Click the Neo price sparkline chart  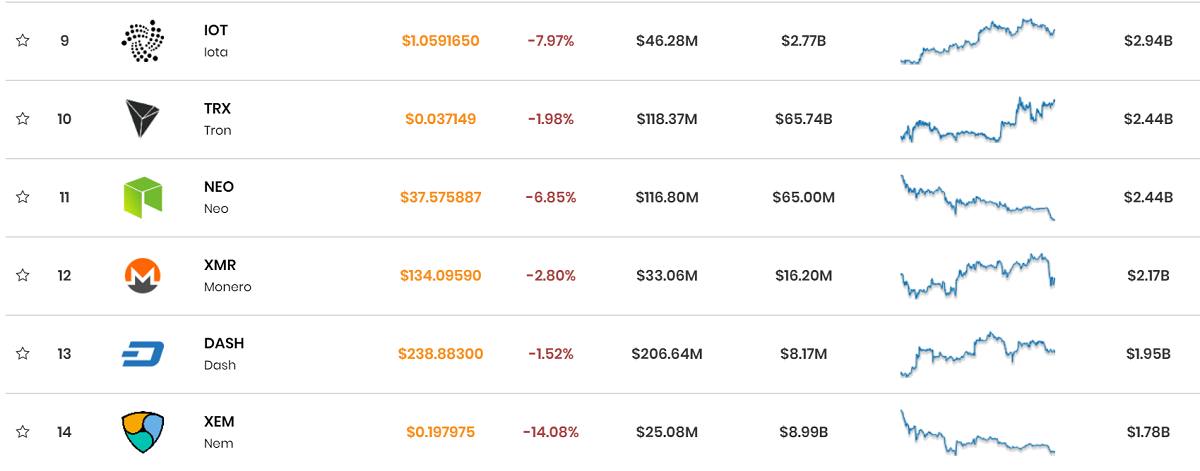point(978,197)
